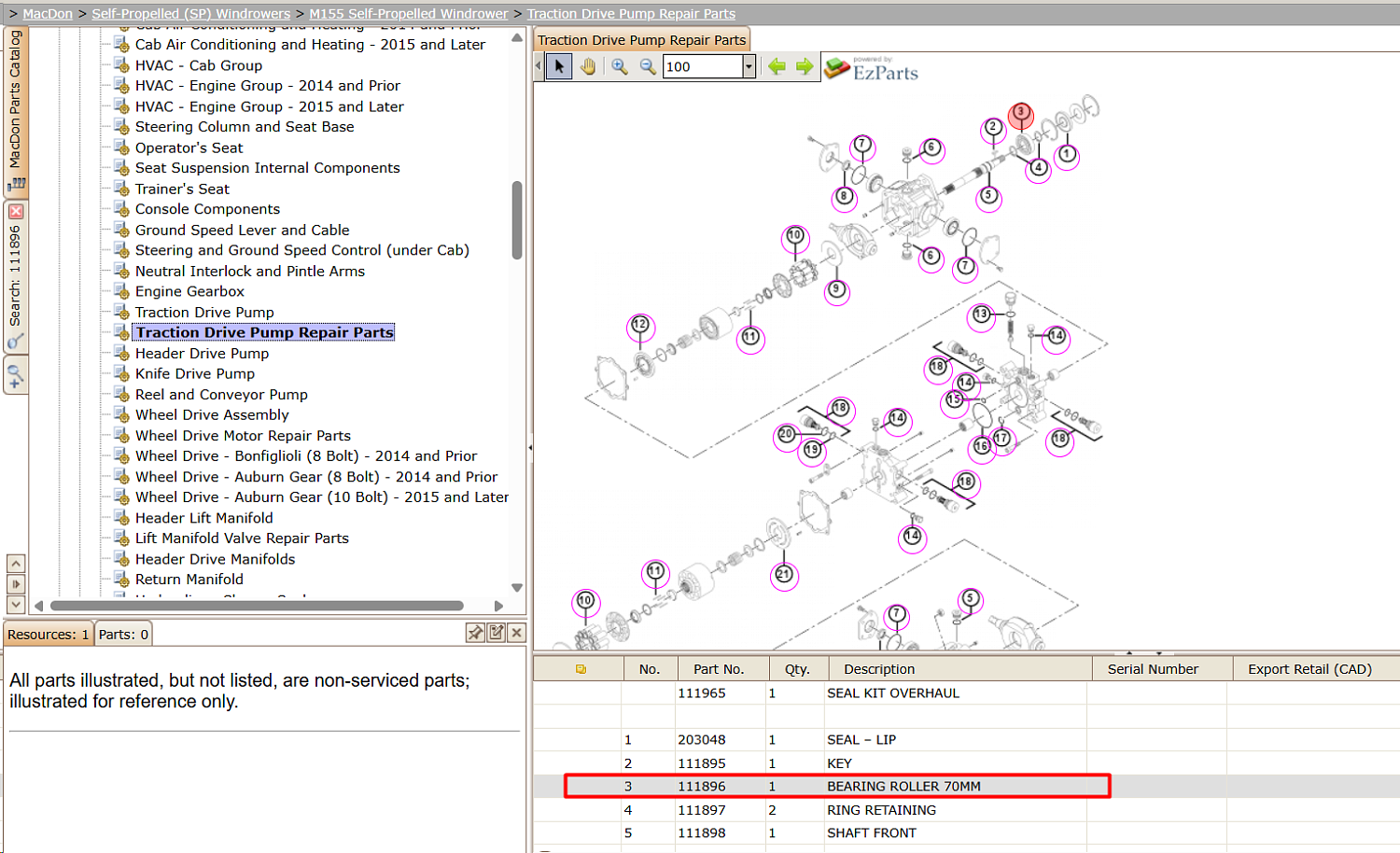The width and height of the screenshot is (1400, 853).
Task: Click the tree panel horizontal scrollbar
Action: tap(257, 606)
